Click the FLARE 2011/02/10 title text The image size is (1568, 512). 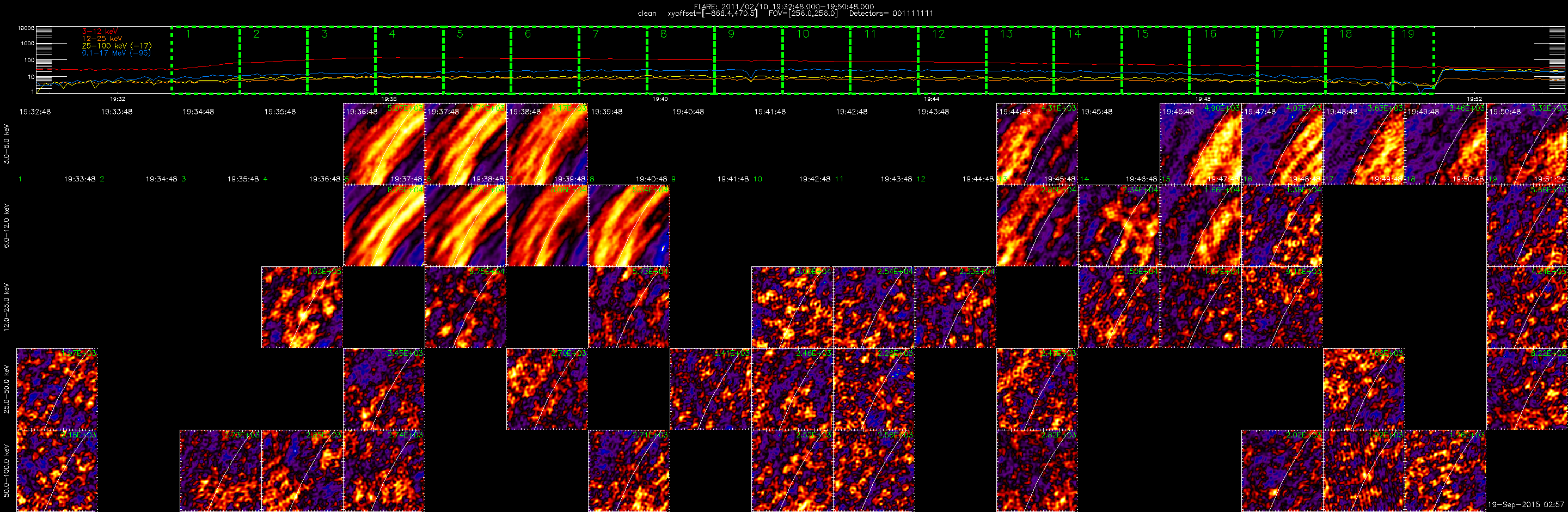(784, 7)
